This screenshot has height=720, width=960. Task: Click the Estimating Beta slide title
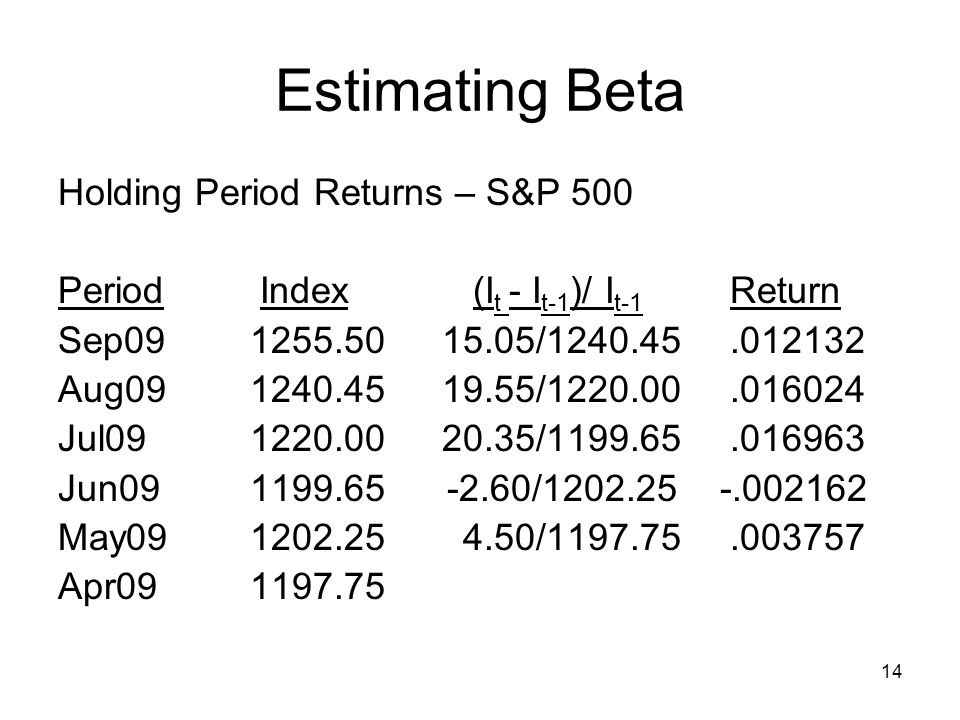tap(479, 92)
